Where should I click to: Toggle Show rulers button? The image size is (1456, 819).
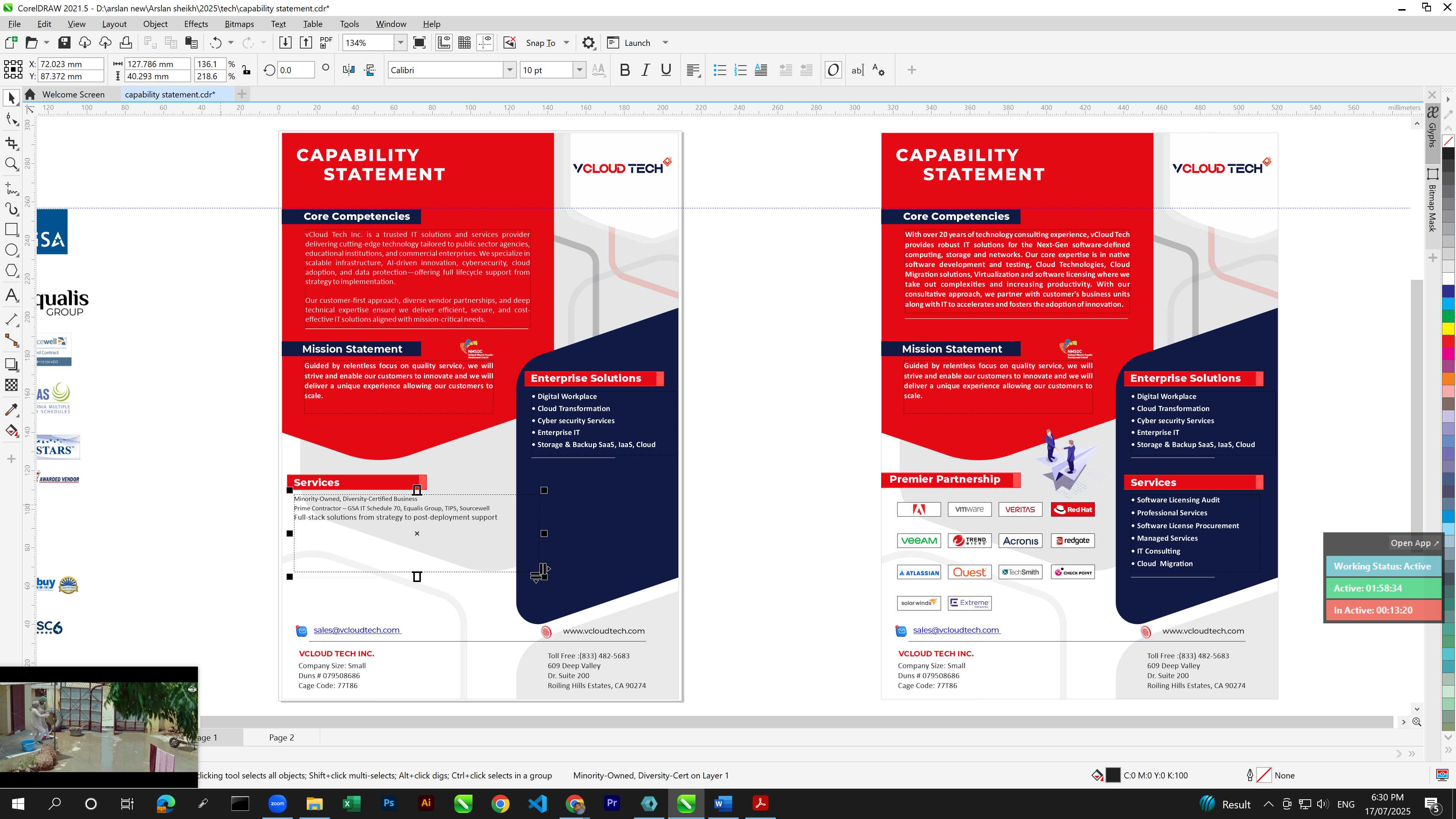coord(444,42)
